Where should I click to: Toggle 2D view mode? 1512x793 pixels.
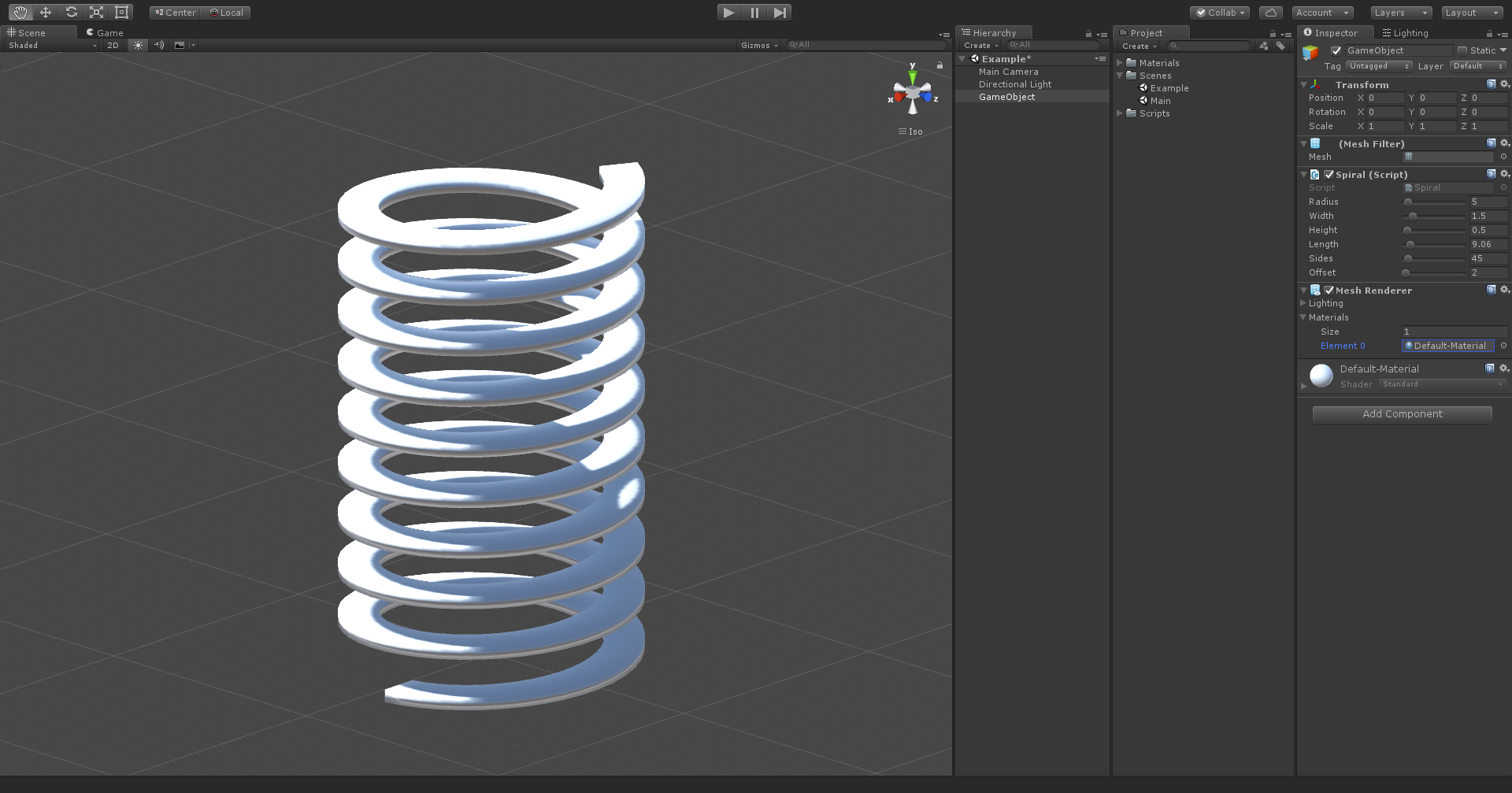(113, 46)
